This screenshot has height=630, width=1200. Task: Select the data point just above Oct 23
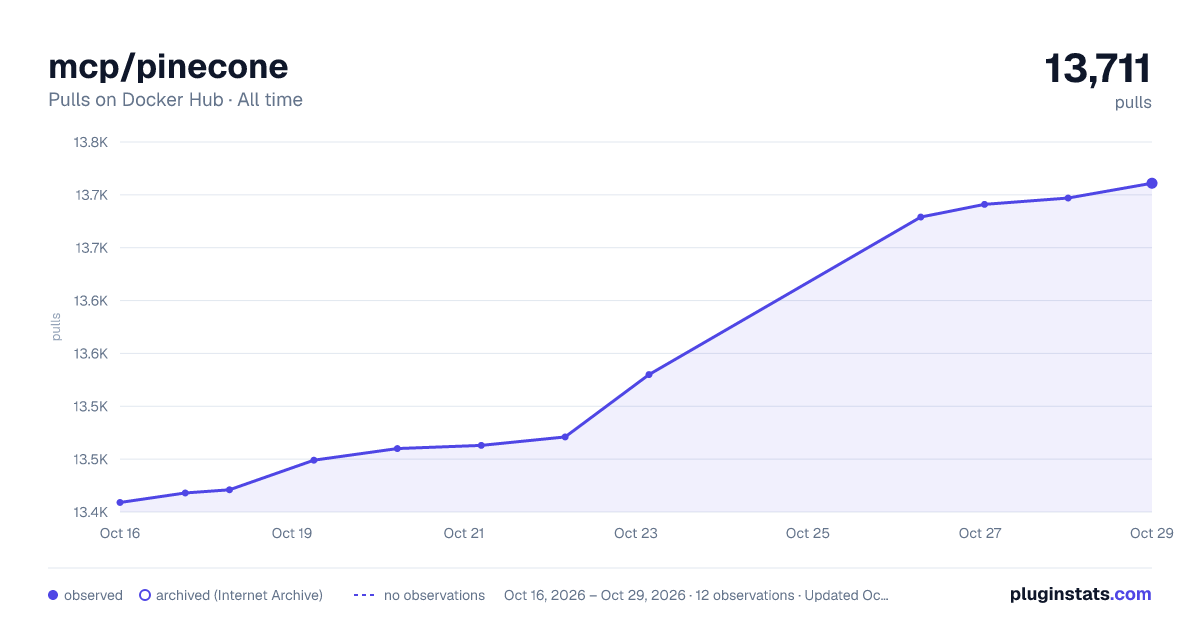click(x=649, y=375)
